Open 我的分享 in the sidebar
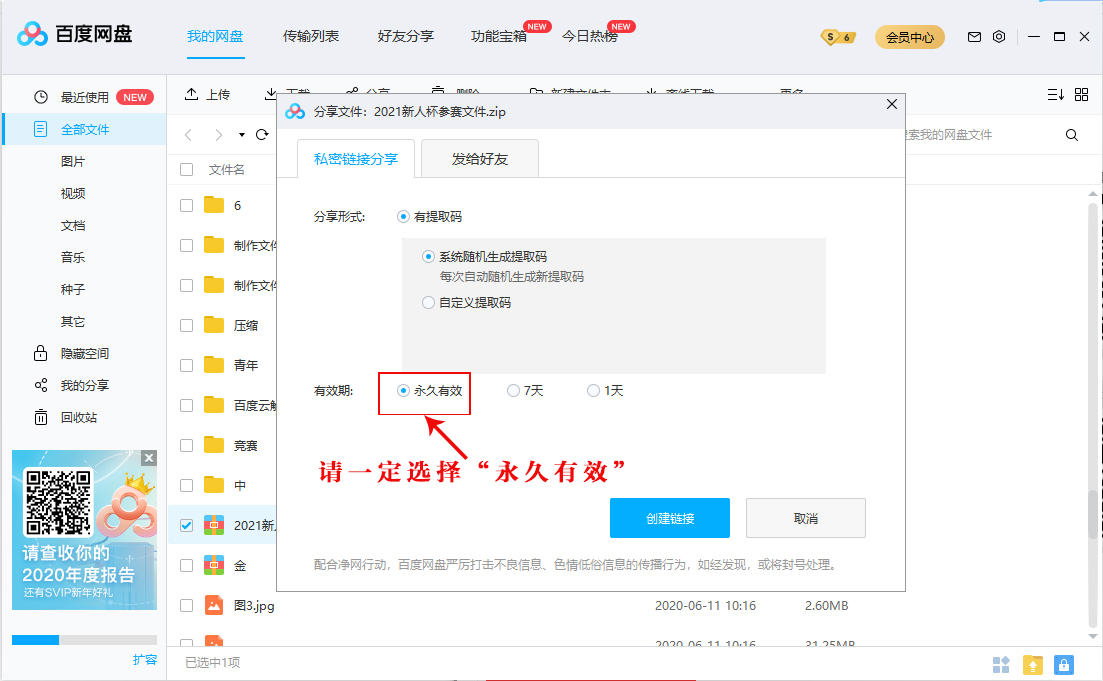 84,386
